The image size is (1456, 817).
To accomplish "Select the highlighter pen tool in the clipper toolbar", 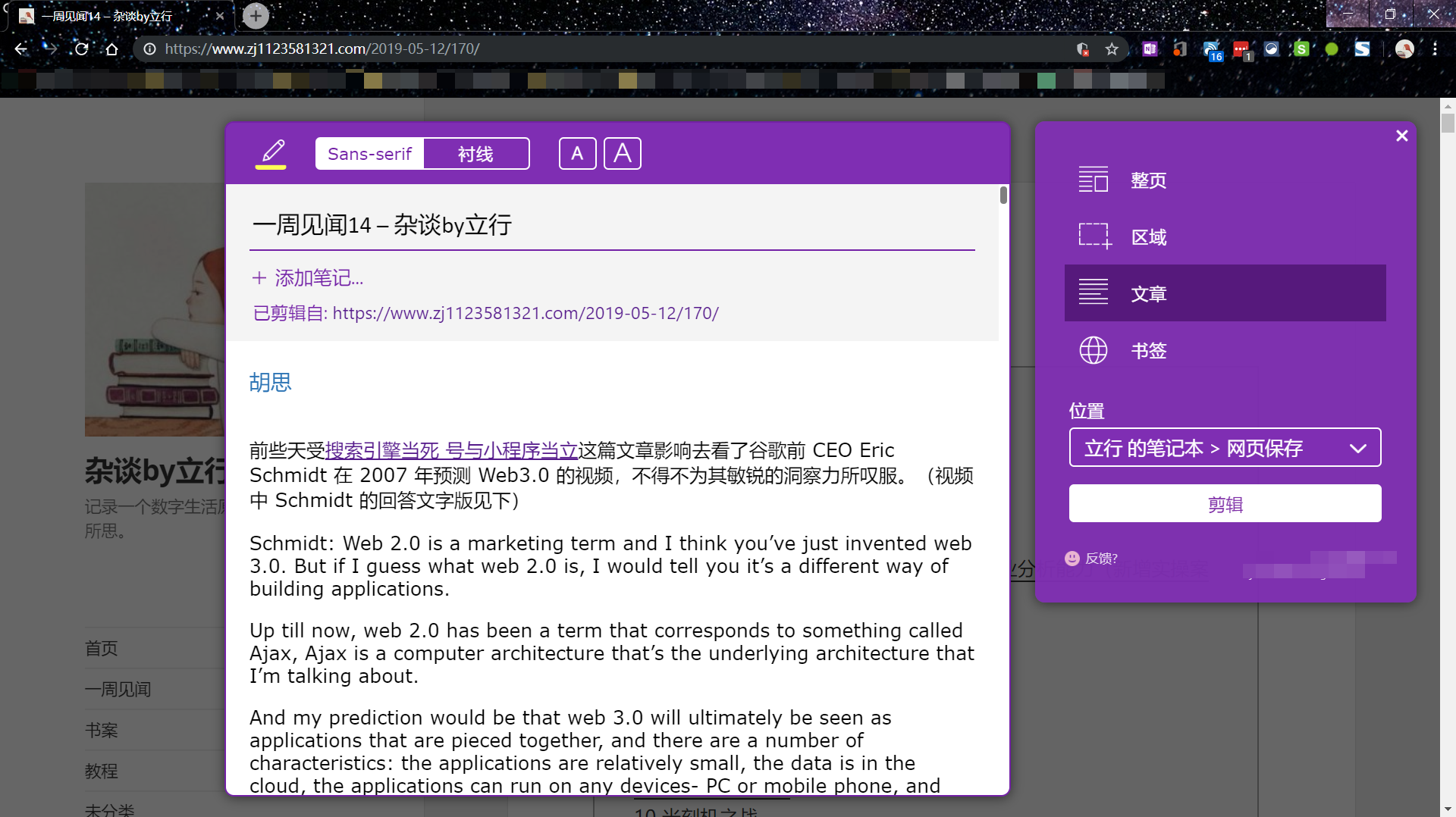I will tap(271, 153).
